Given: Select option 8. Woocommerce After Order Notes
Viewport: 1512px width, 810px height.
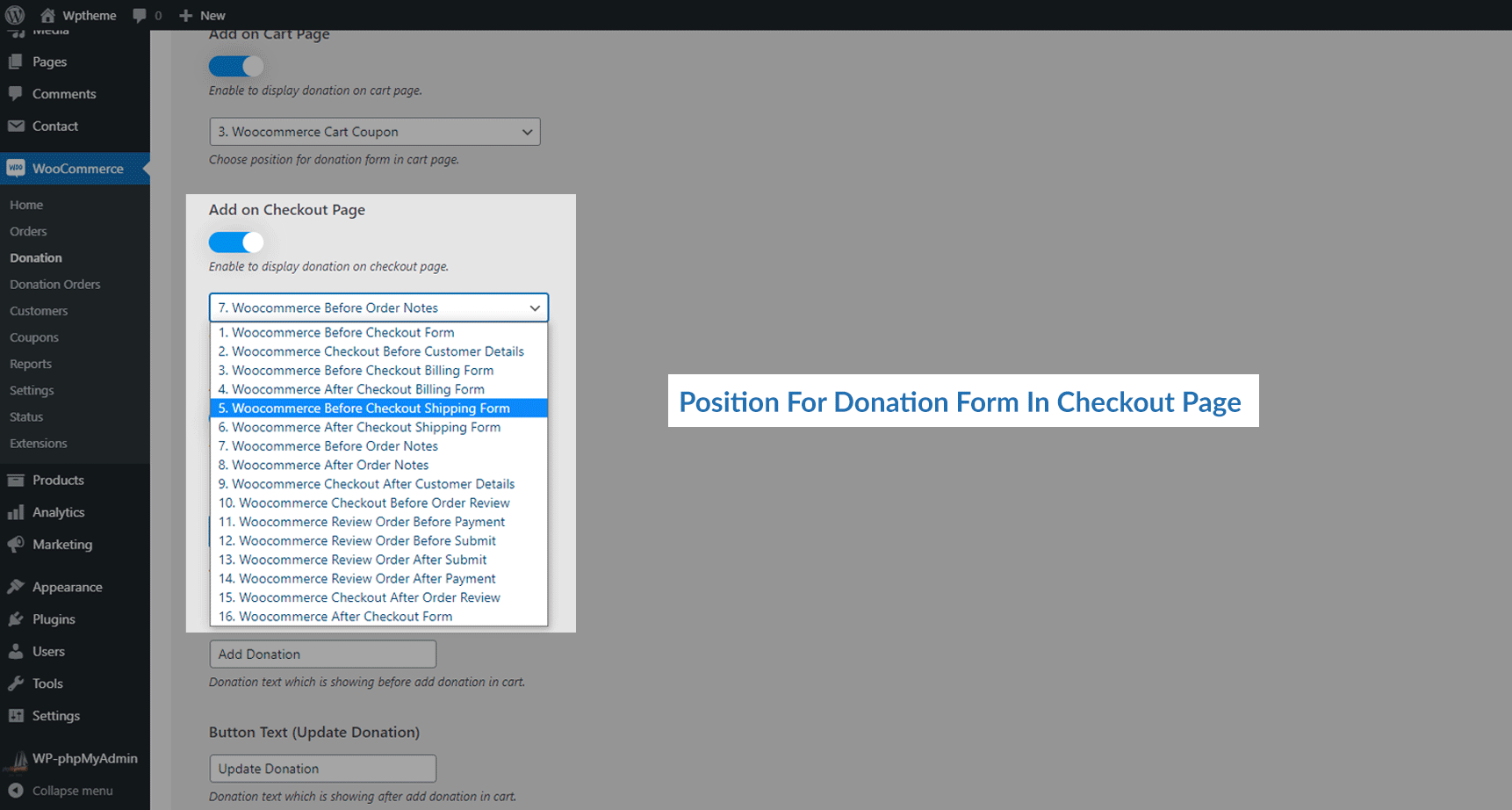Looking at the screenshot, I should tap(378, 465).
